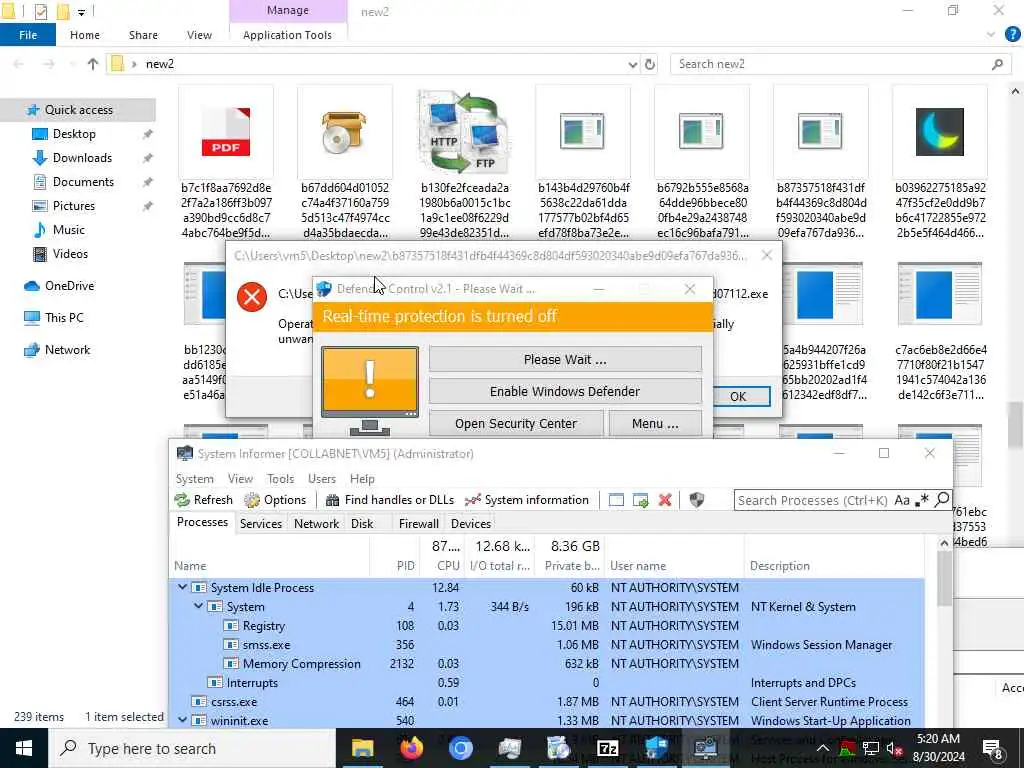Switch to the Network tab

[316, 523]
